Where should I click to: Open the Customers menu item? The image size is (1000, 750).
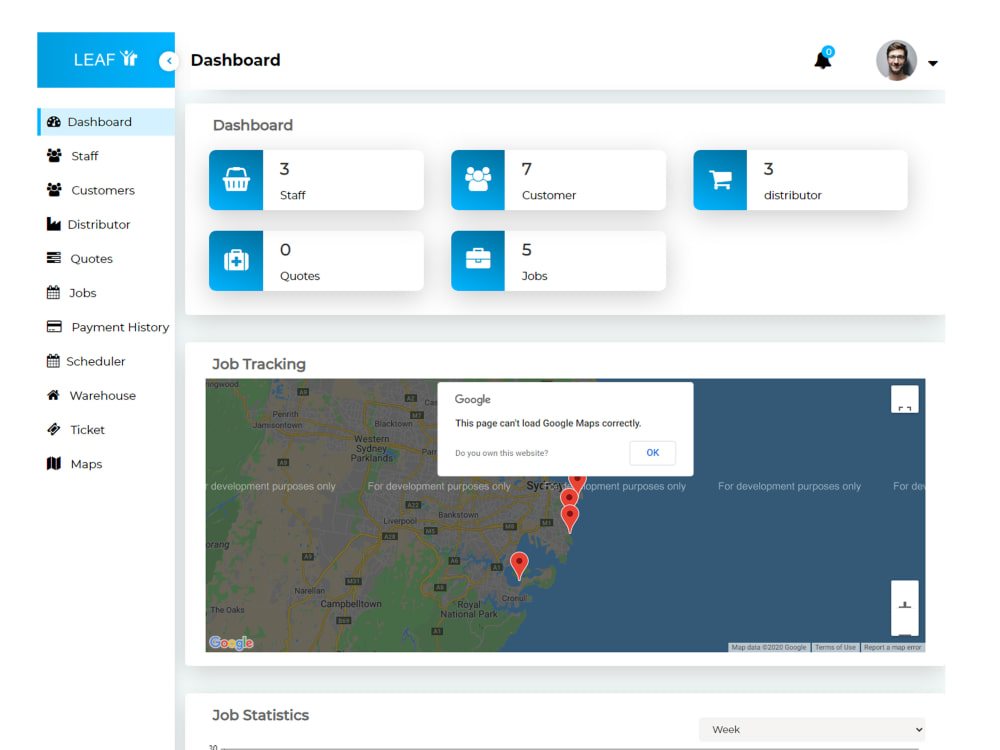106,190
